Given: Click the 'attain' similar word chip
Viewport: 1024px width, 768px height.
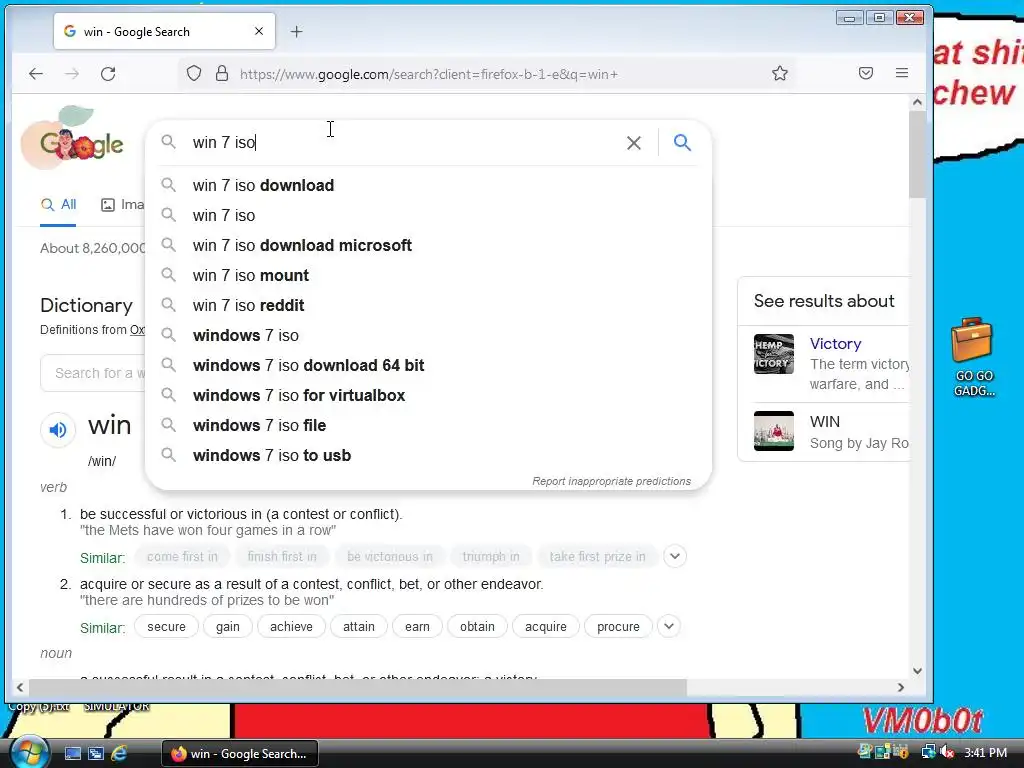Looking at the screenshot, I should (x=359, y=626).
